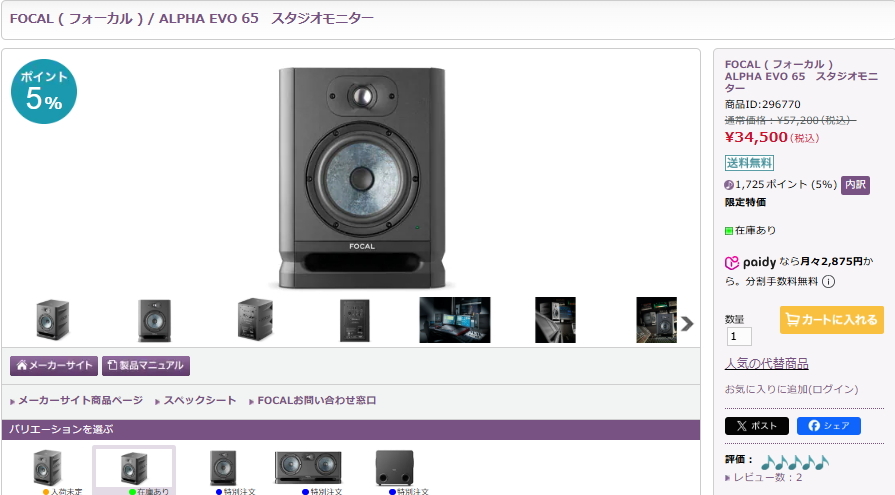
Task: Select third thumbnail showing speaker rear angle
Action: click(255, 320)
